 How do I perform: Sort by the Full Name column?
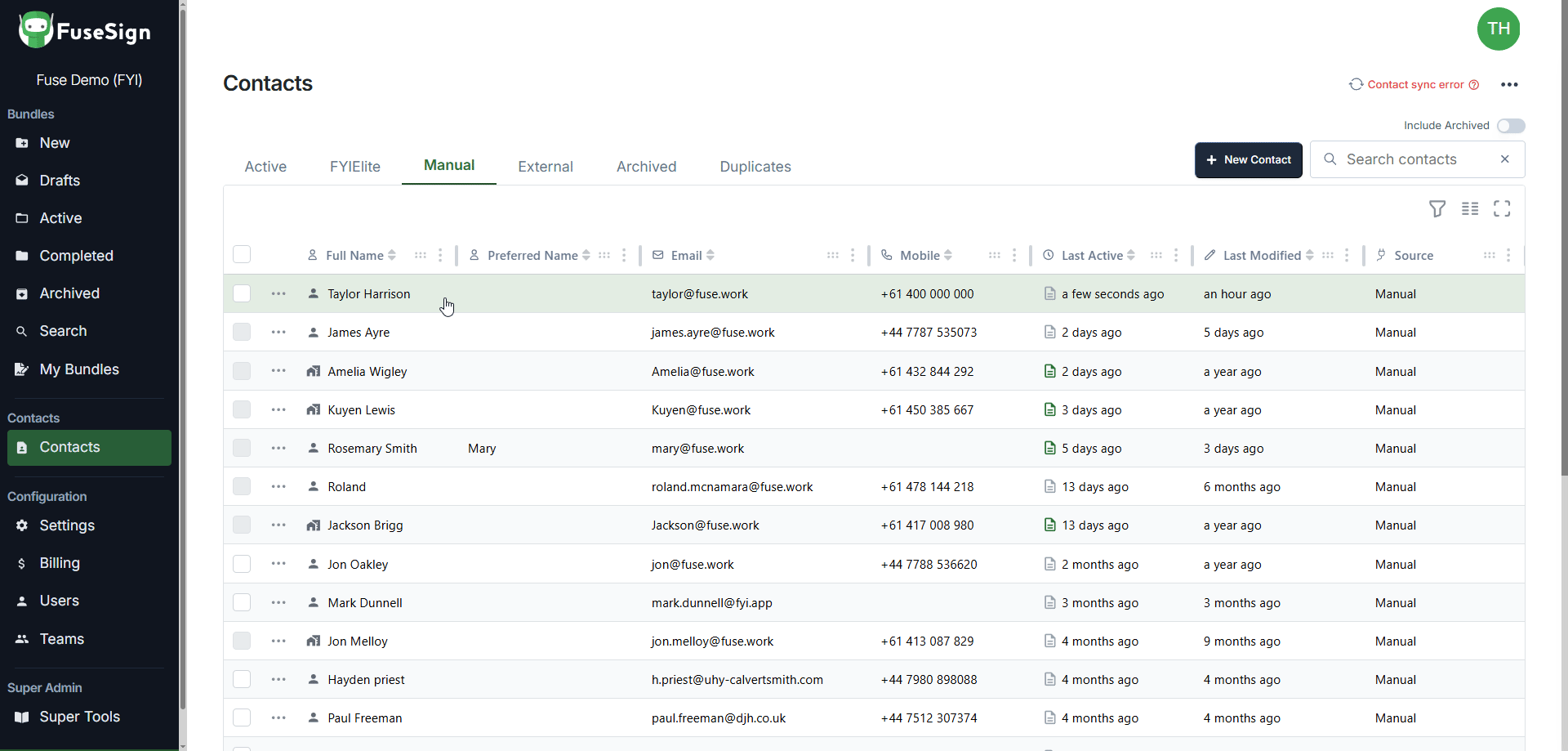[x=392, y=255]
